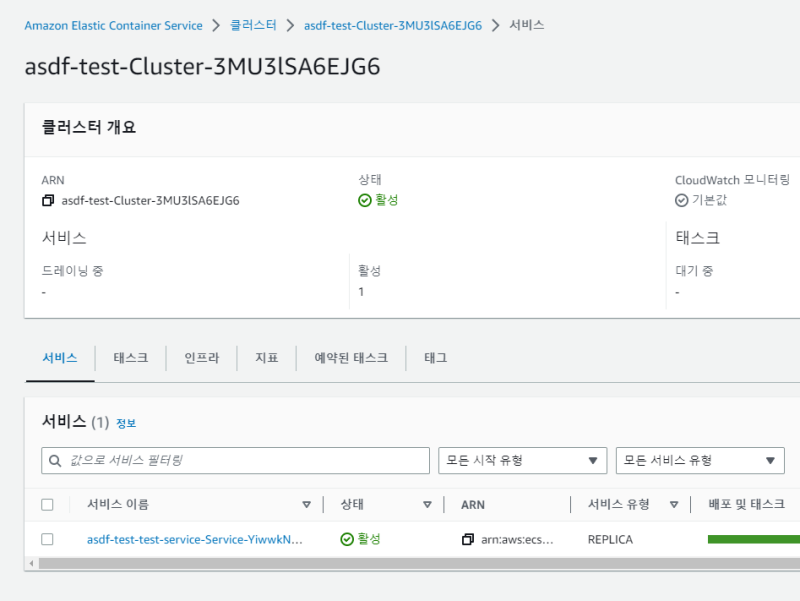This screenshot has width=800, height=601.
Task: Expand the 모든 서비스 유형 dropdown
Action: [x=700, y=460]
